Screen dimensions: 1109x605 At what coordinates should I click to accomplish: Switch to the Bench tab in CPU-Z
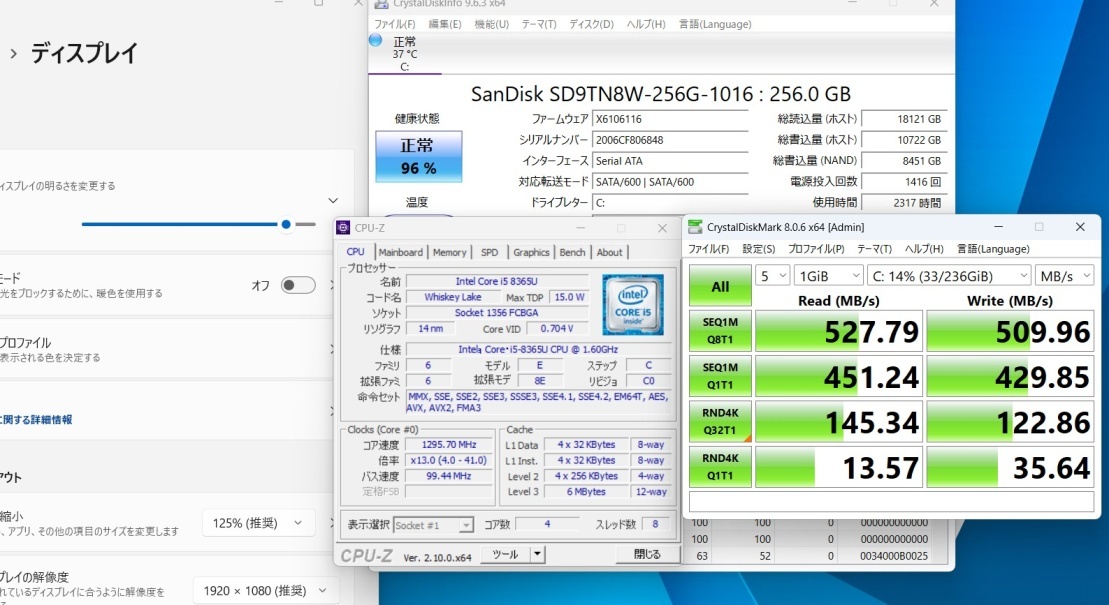572,252
